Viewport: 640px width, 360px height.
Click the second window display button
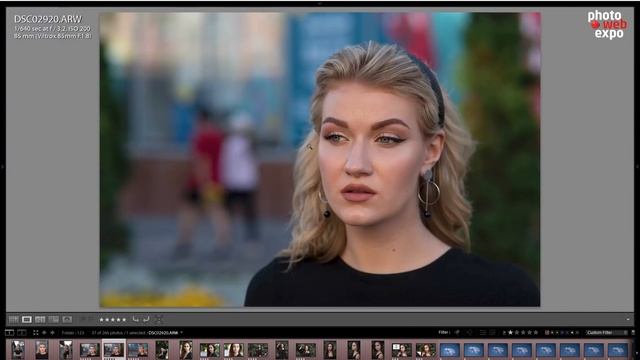coord(22,333)
